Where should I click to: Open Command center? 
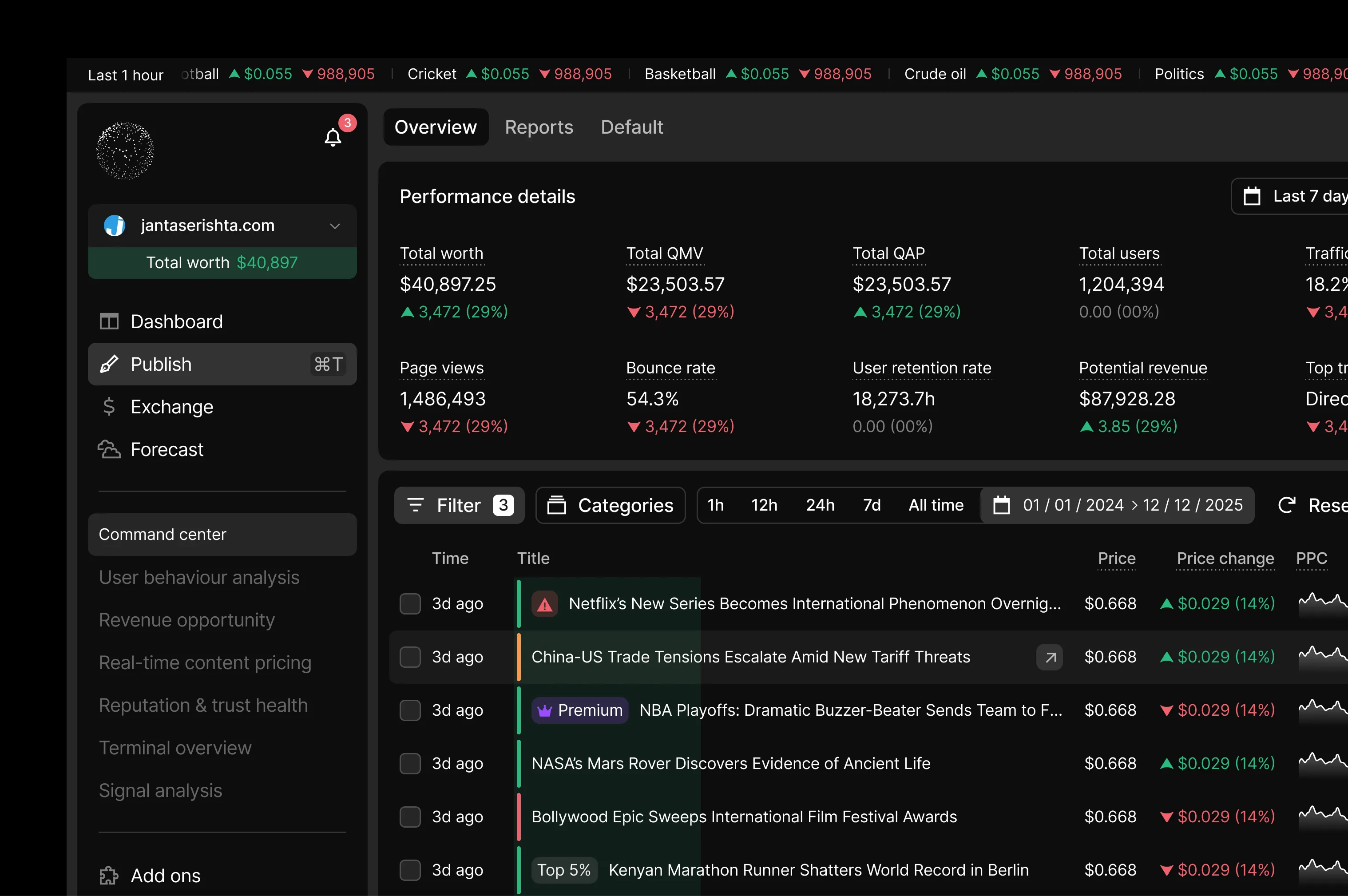coord(222,534)
